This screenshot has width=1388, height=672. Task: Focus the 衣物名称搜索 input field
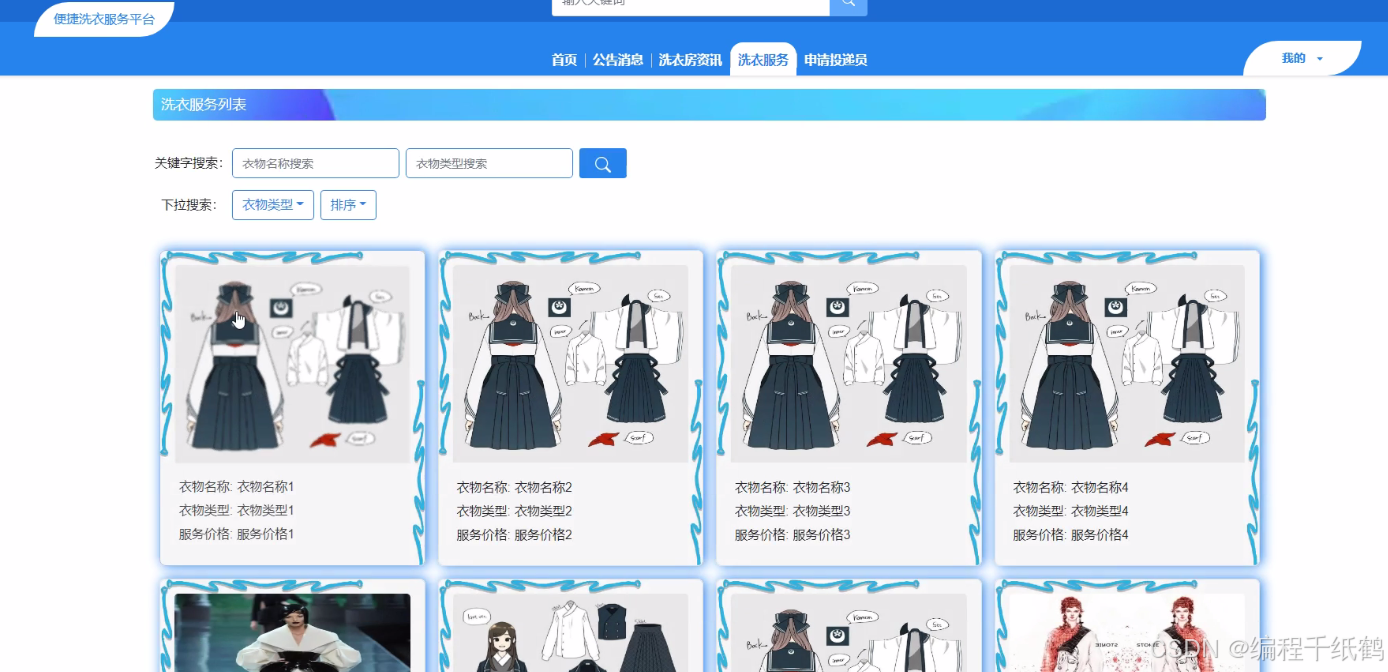(x=316, y=163)
